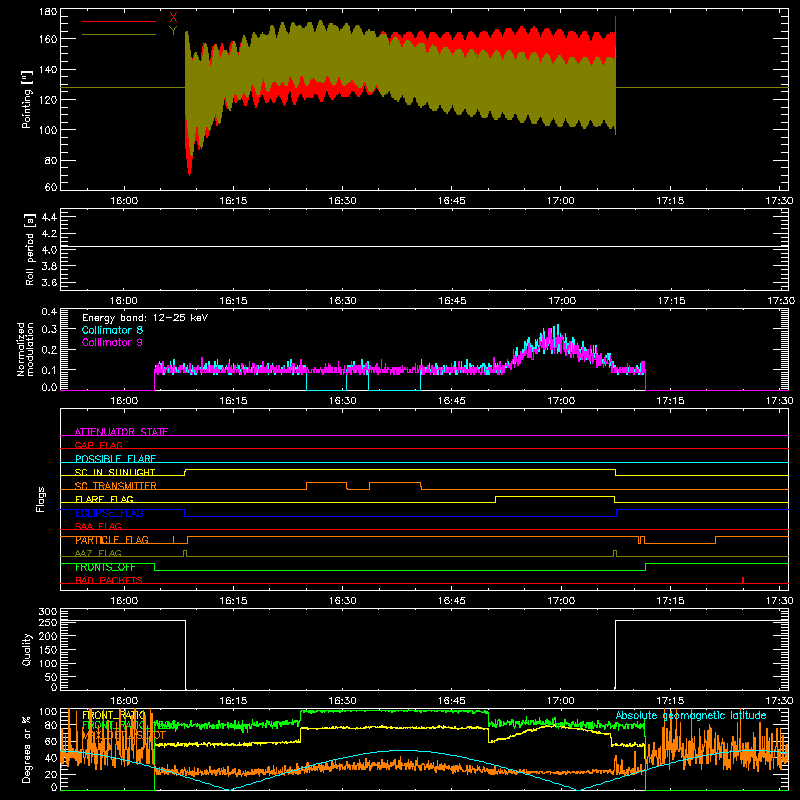Select the ATTENUATOR_STATE flag label
The image size is (800, 800).
click(121, 432)
